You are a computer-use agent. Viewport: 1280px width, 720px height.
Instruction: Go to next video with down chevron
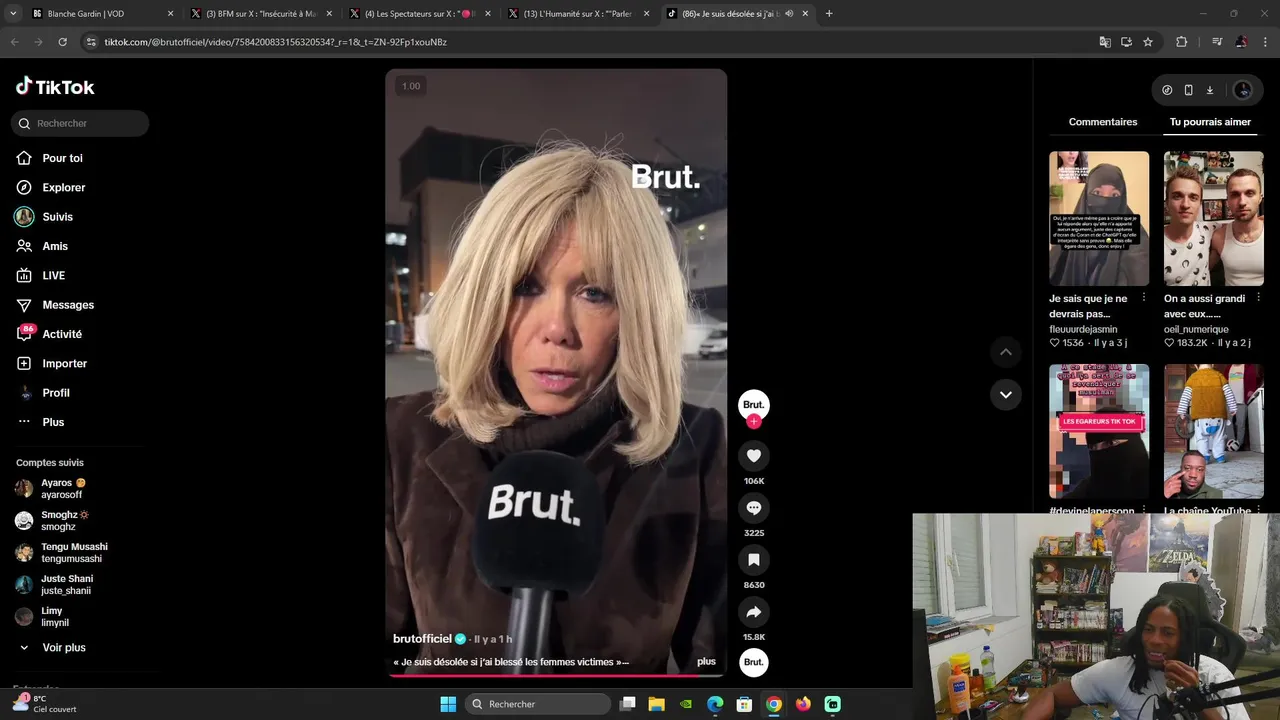point(1006,394)
